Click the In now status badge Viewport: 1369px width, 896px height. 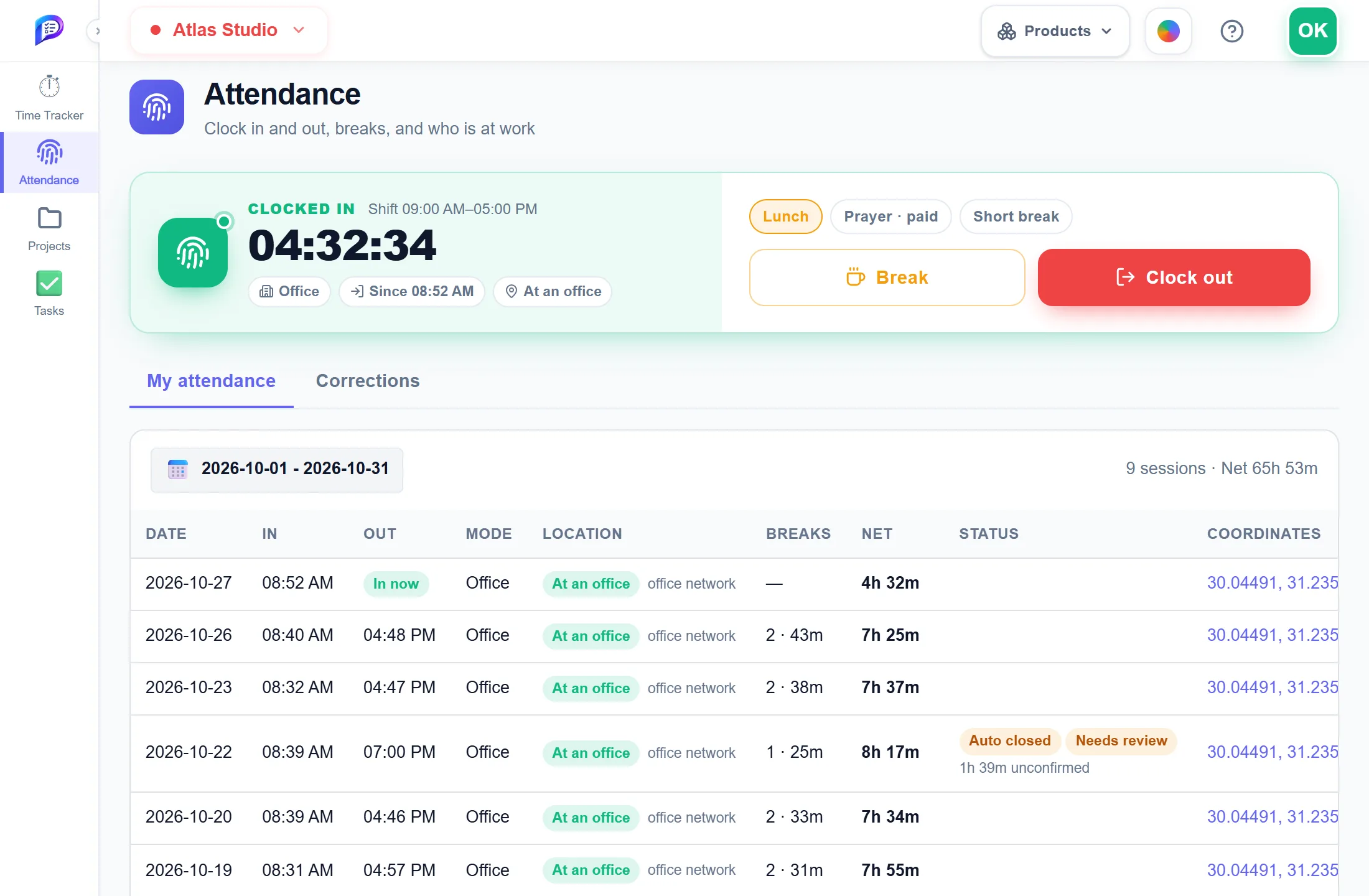[x=396, y=584]
